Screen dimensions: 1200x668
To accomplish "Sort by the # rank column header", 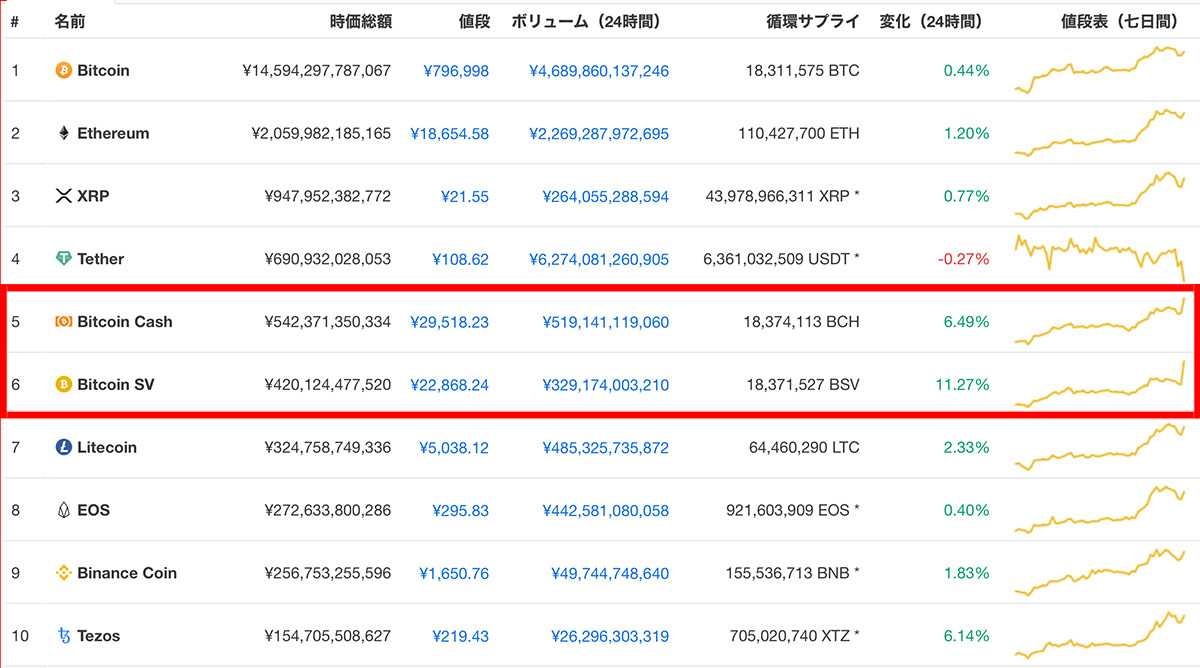I will coord(15,20).
